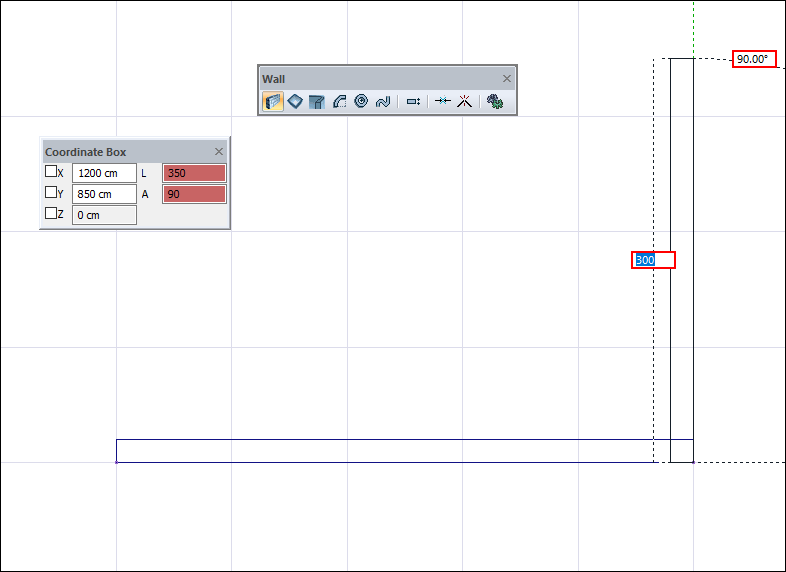Select the circular wall tool

tap(361, 101)
